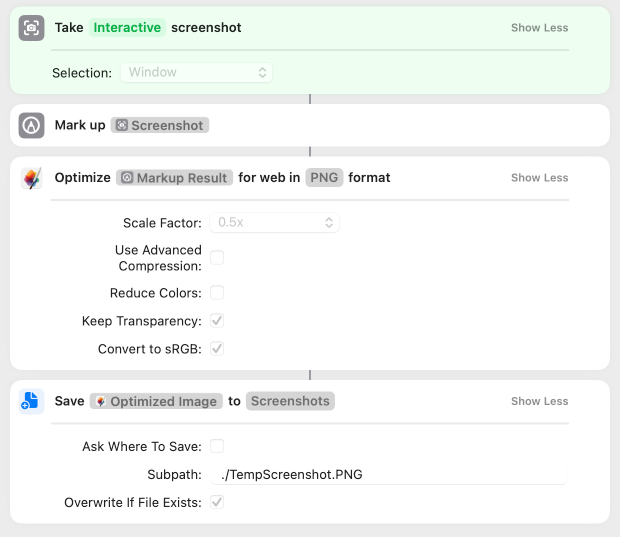Click Show Less on the Save action
Screen dimensions: 620x537
click(539, 401)
